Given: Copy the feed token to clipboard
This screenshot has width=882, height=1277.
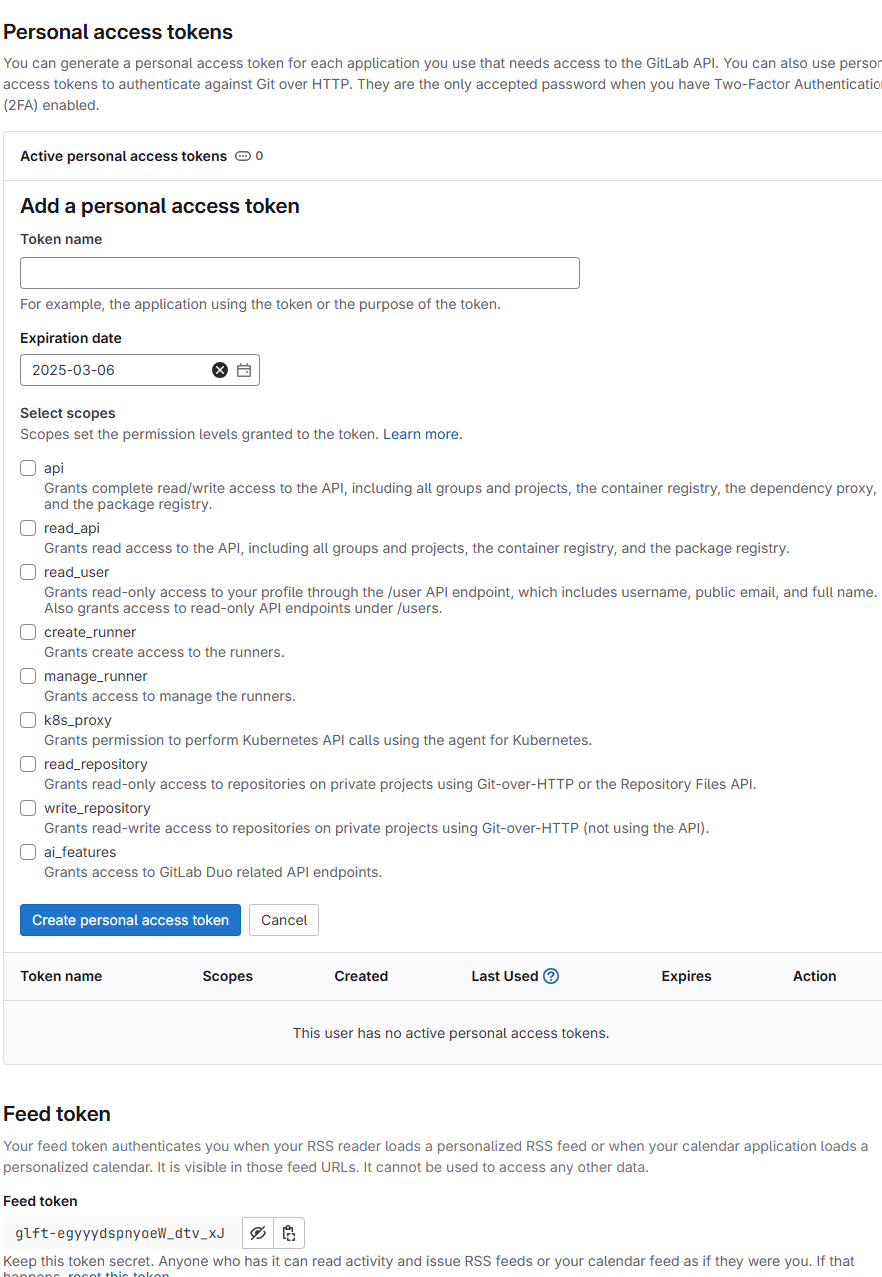Looking at the screenshot, I should pos(288,1232).
